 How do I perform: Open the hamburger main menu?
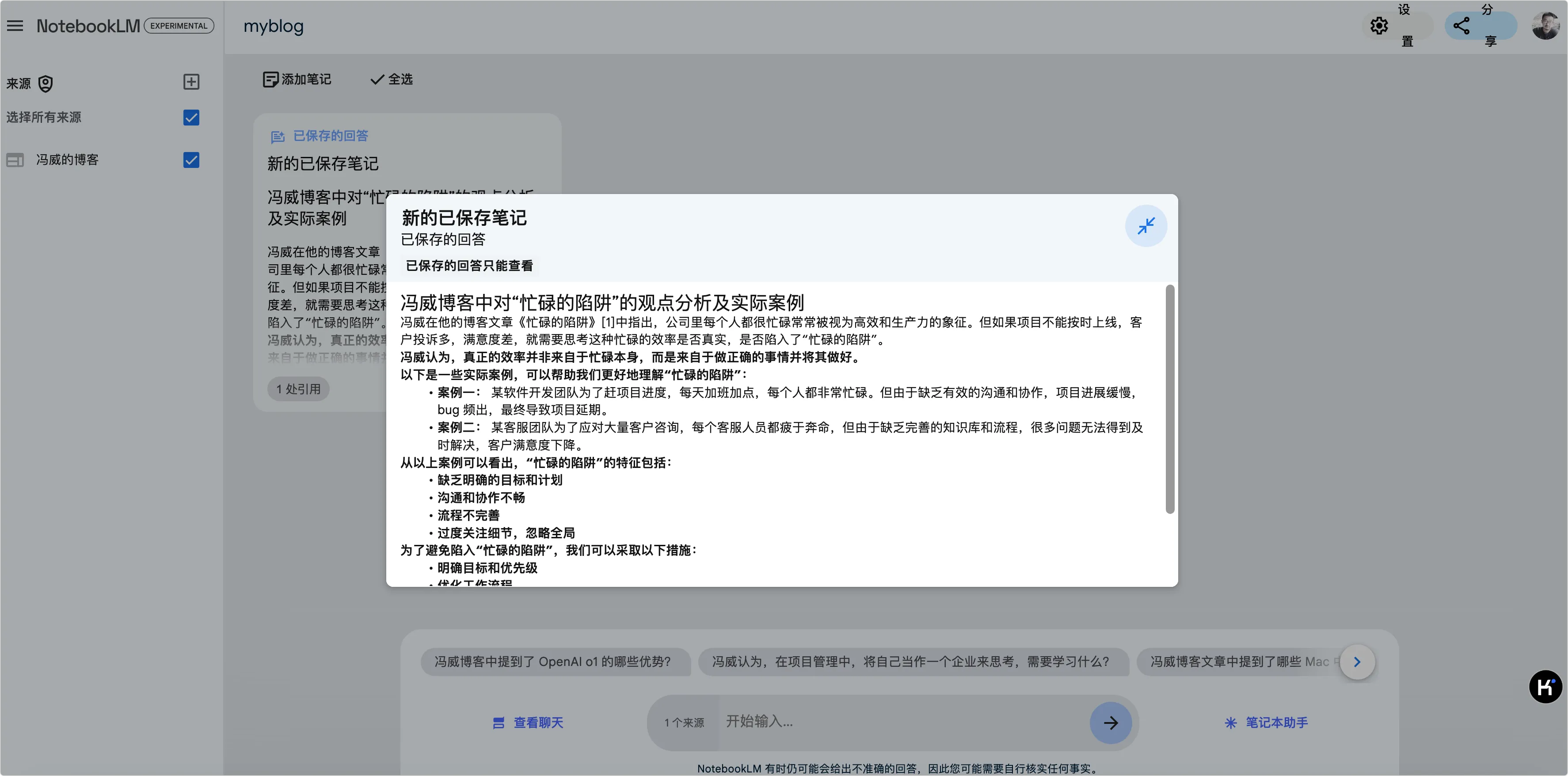coord(15,26)
